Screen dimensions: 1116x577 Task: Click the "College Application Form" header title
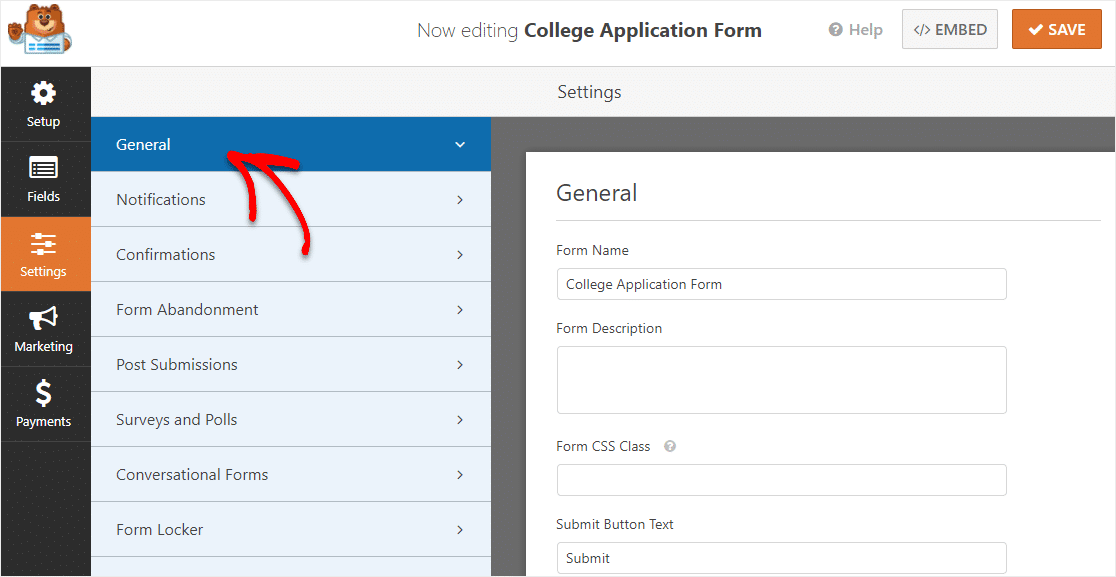643,31
